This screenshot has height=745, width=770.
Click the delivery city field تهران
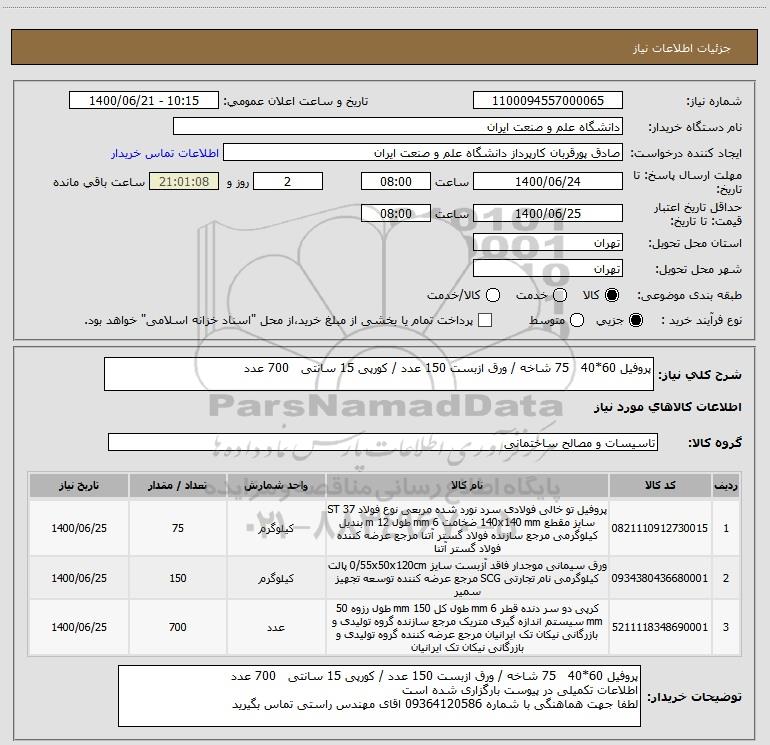point(548,269)
